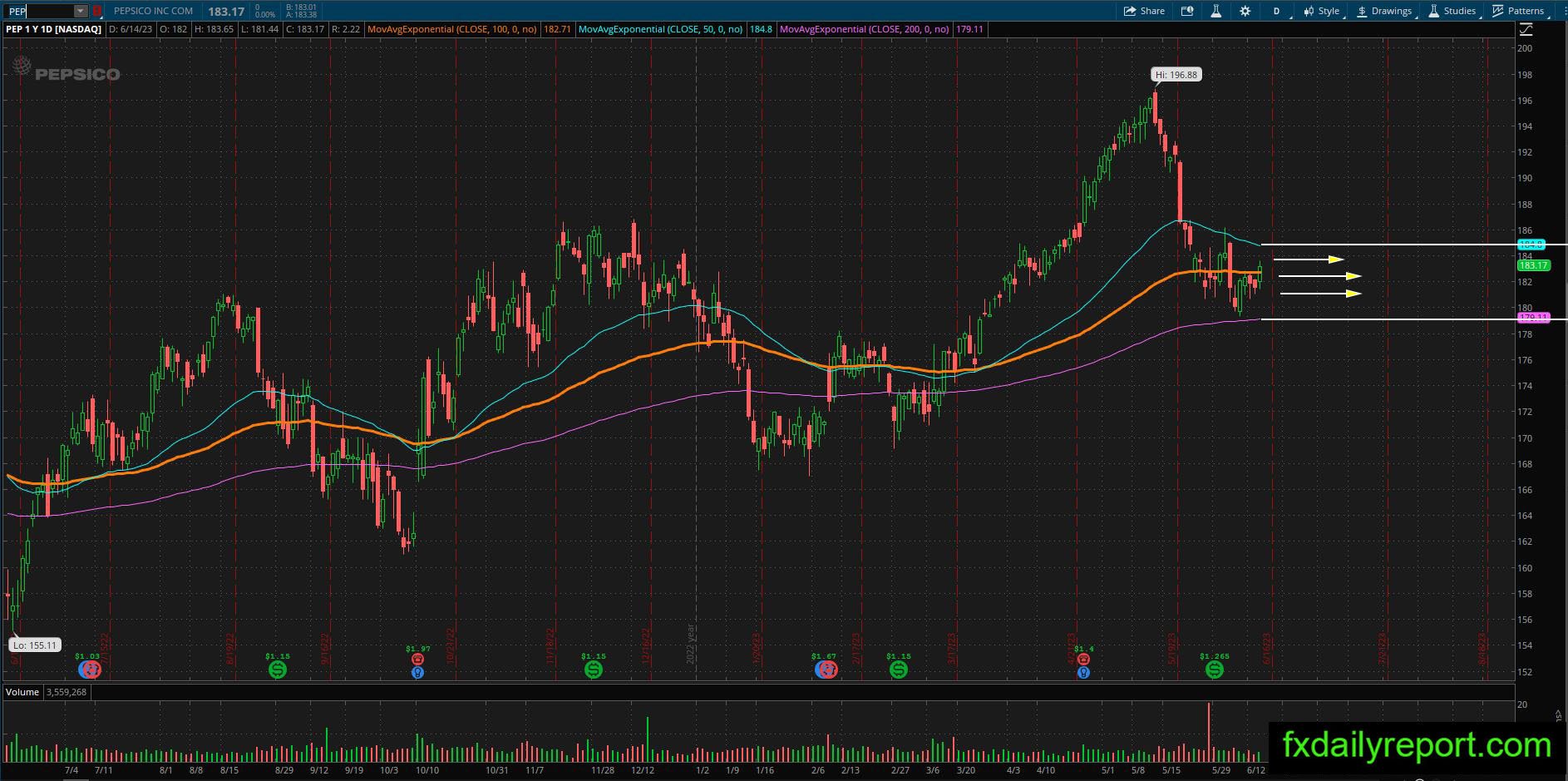Click the Hi: 196.88 price bubble
The height and width of the screenshot is (781, 1568).
click(x=1176, y=75)
